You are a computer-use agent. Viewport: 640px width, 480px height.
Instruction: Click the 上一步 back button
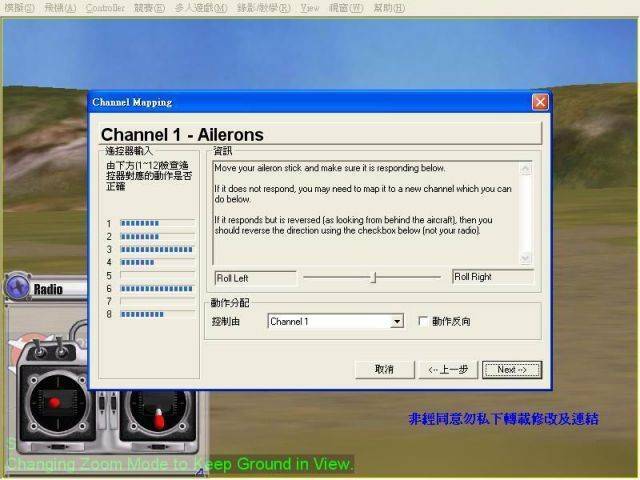pyautogui.click(x=448, y=369)
